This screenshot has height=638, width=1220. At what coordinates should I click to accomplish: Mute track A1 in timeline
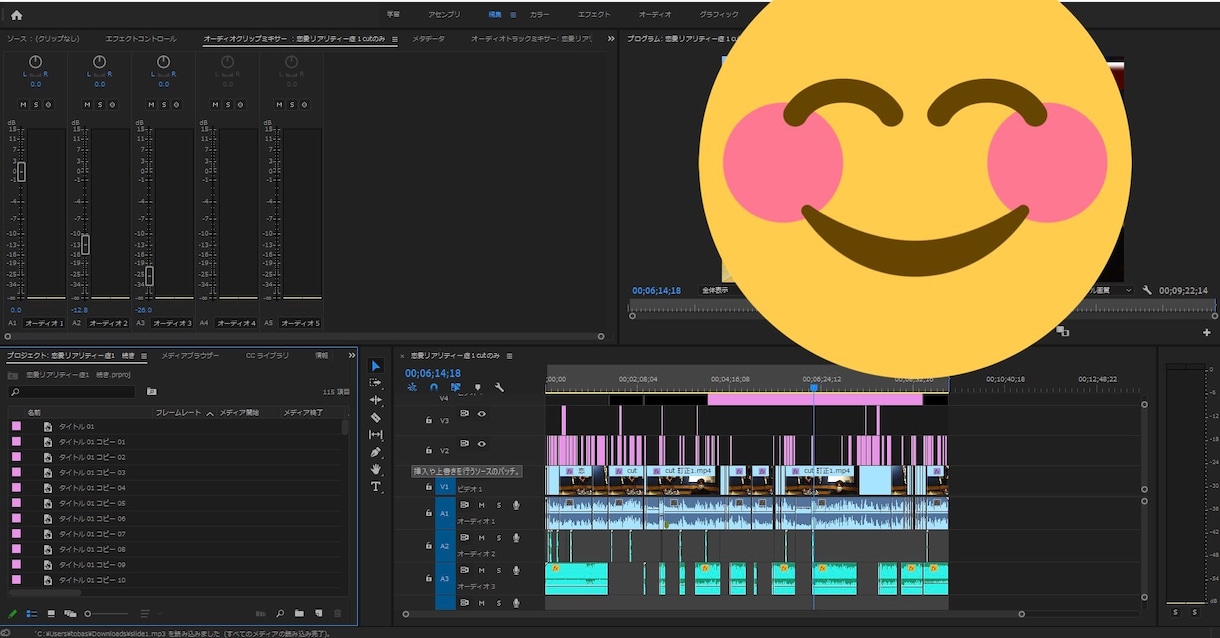[x=481, y=505]
